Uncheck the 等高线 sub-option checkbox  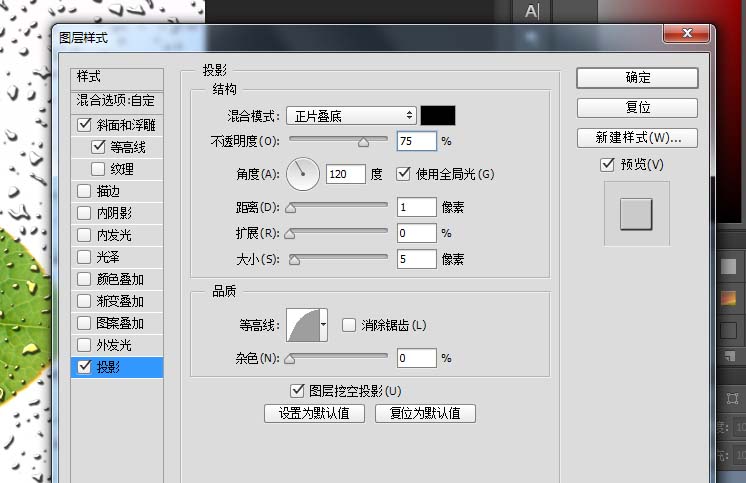pyautogui.click(x=98, y=147)
